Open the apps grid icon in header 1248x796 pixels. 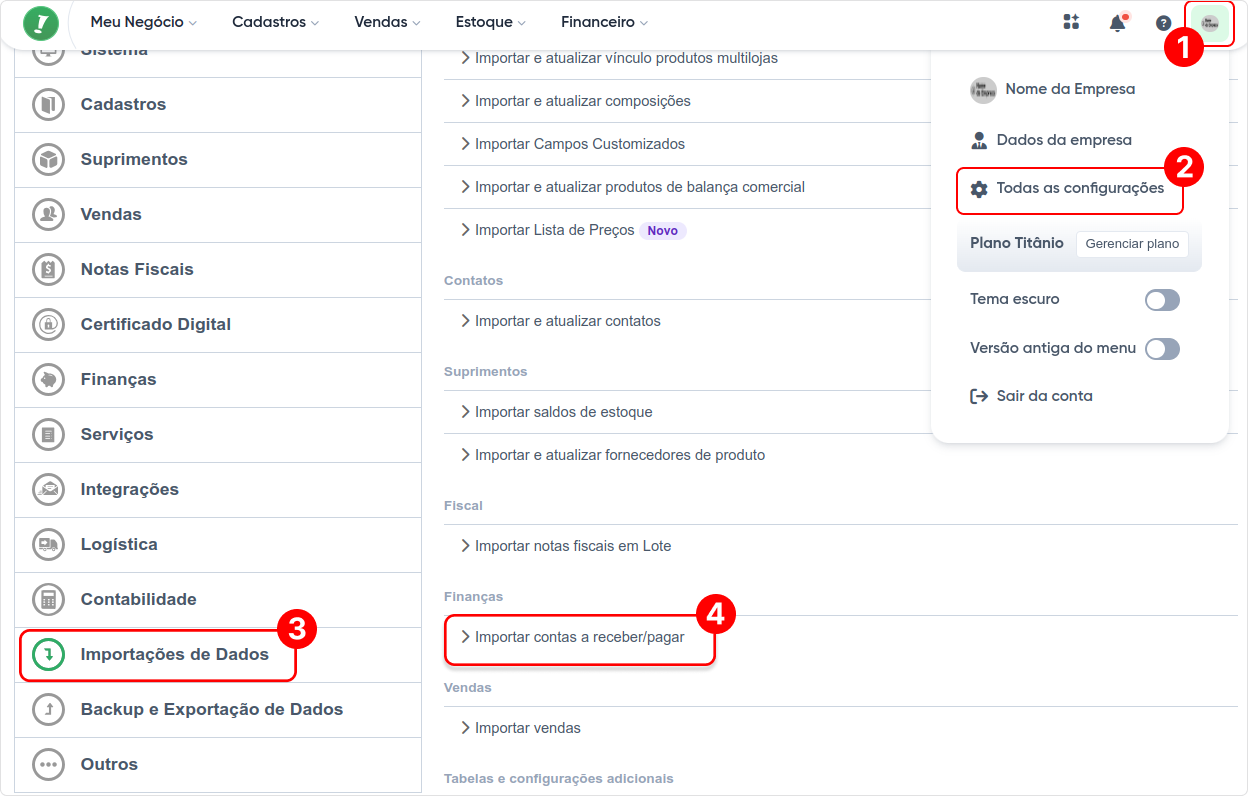click(x=1071, y=22)
